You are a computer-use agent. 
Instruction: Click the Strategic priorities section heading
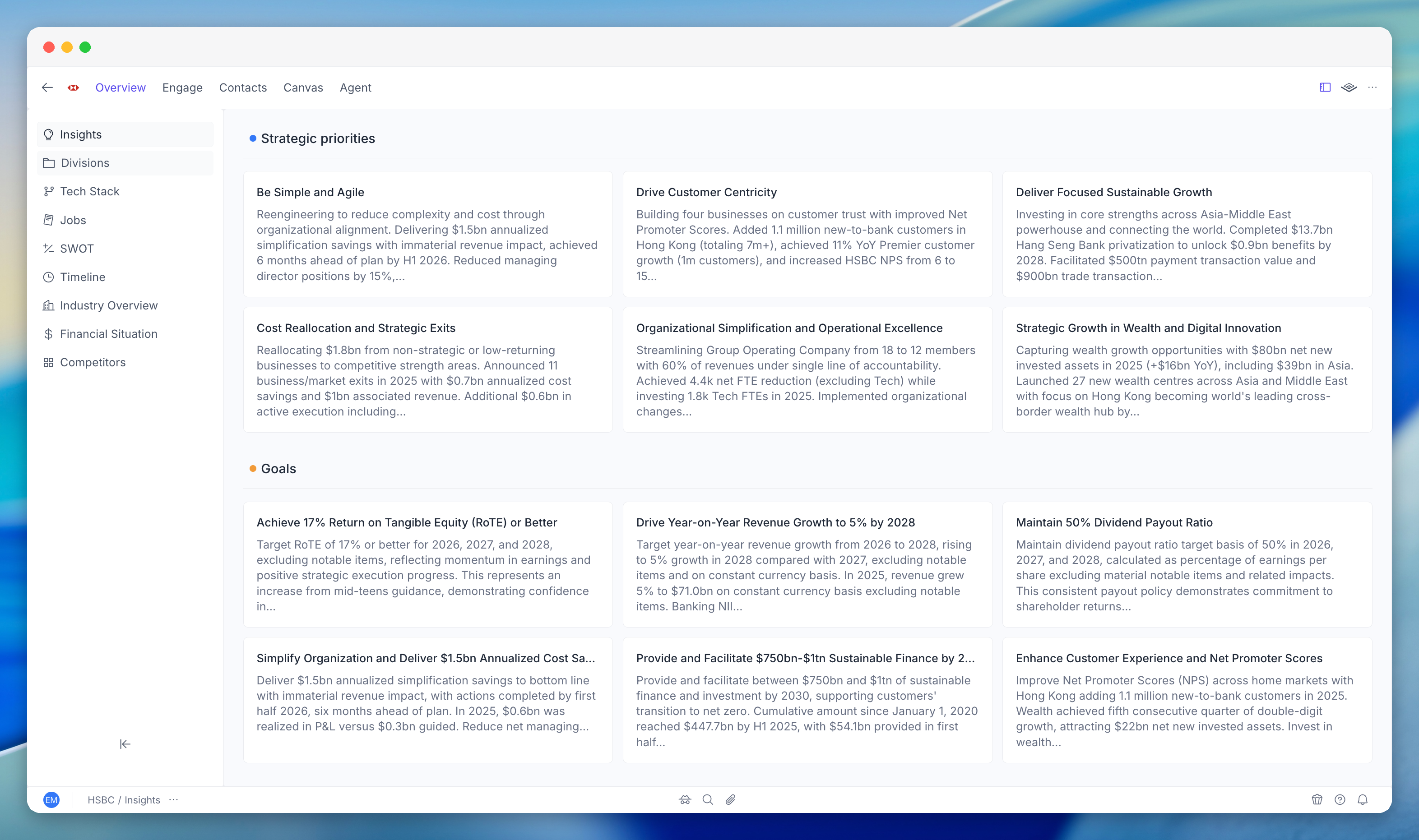318,138
